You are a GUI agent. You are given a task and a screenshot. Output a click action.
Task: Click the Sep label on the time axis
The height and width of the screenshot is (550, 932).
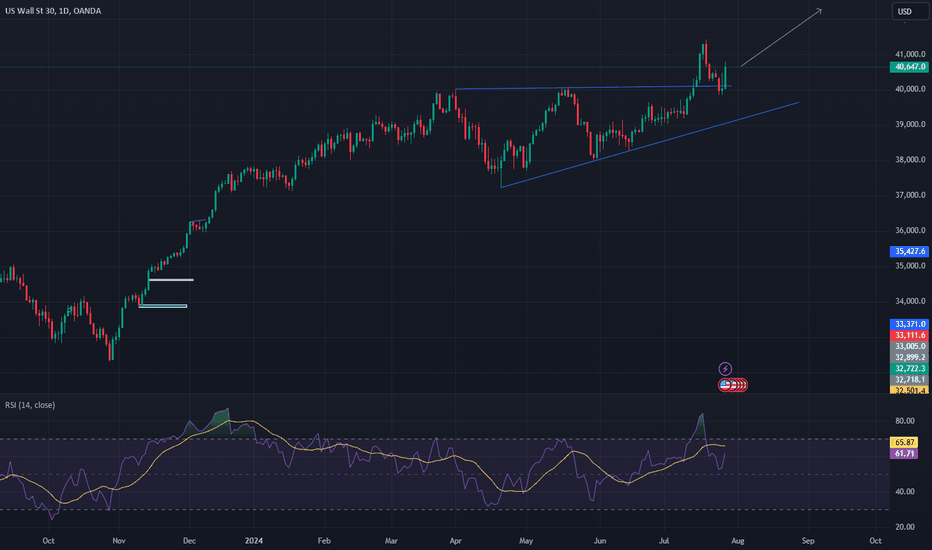tap(808, 540)
